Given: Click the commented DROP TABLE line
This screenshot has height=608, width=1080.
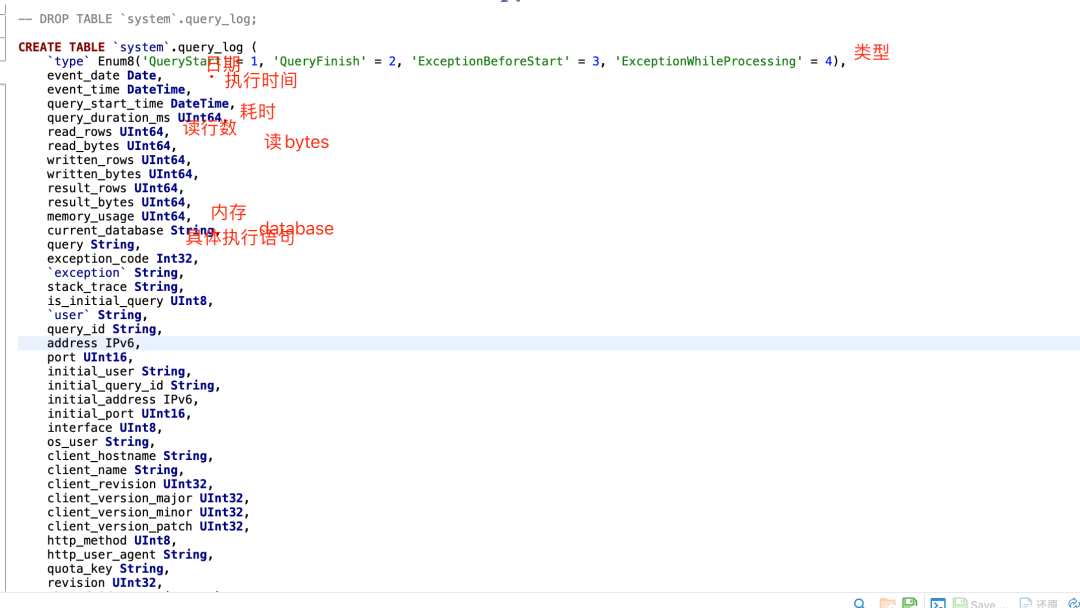Looking at the screenshot, I should pyautogui.click(x=137, y=19).
